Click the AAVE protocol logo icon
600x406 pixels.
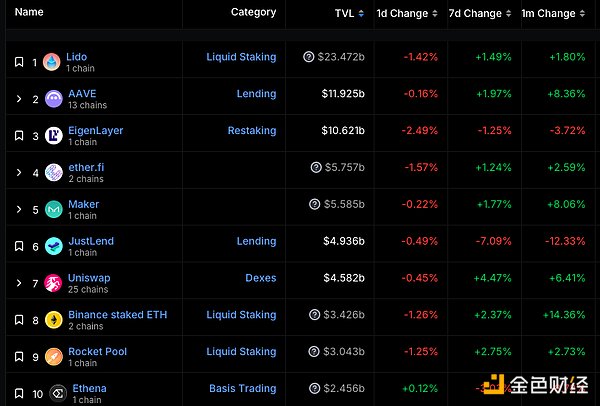[52, 99]
